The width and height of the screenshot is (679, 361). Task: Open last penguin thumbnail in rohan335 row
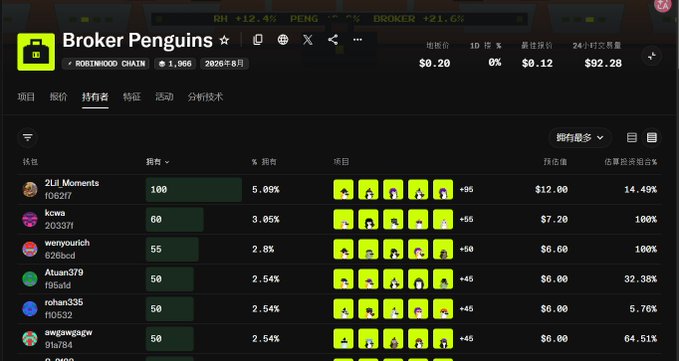[x=443, y=309]
